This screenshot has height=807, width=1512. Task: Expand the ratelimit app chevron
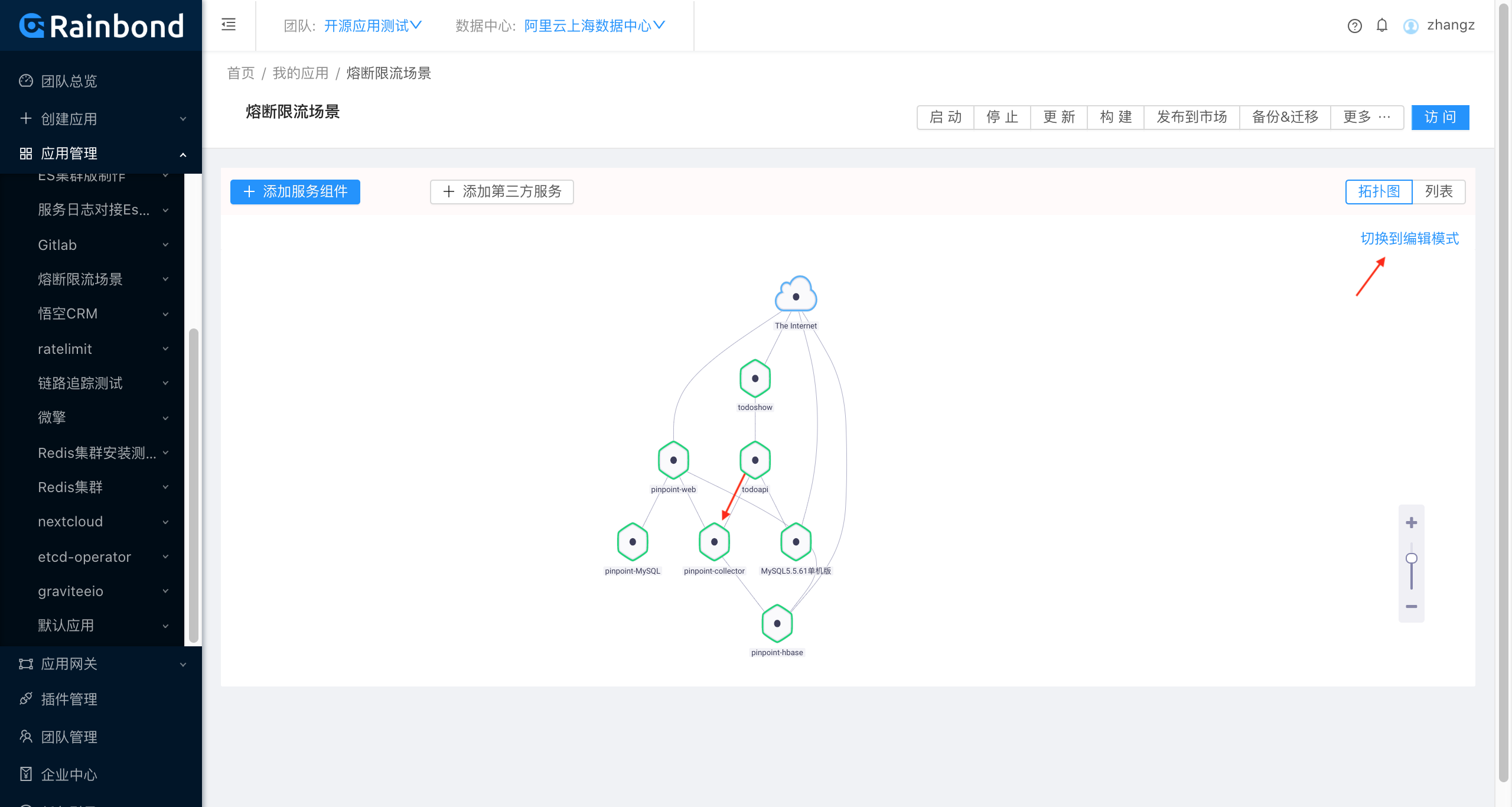point(165,349)
